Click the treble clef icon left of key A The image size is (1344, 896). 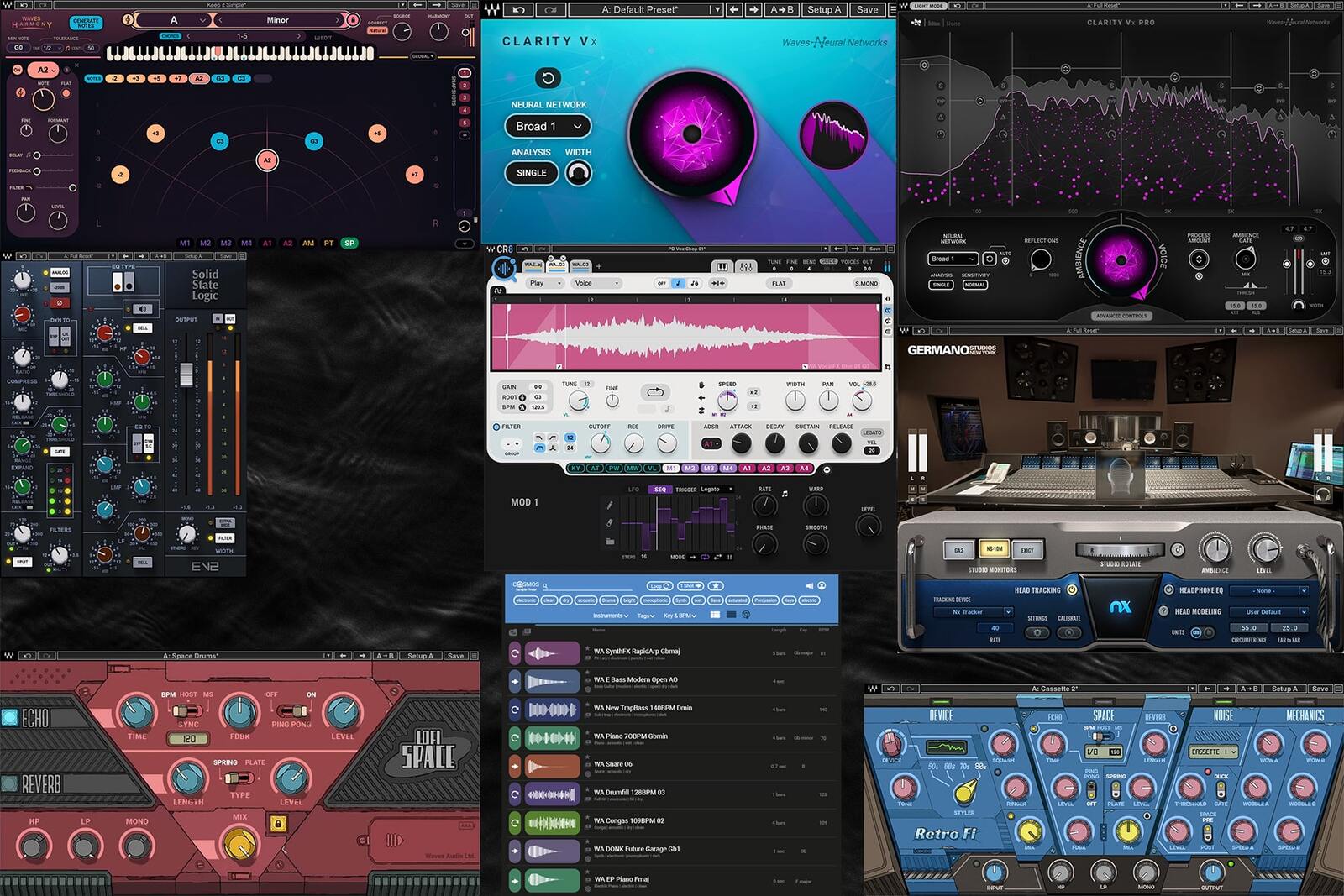(x=129, y=19)
